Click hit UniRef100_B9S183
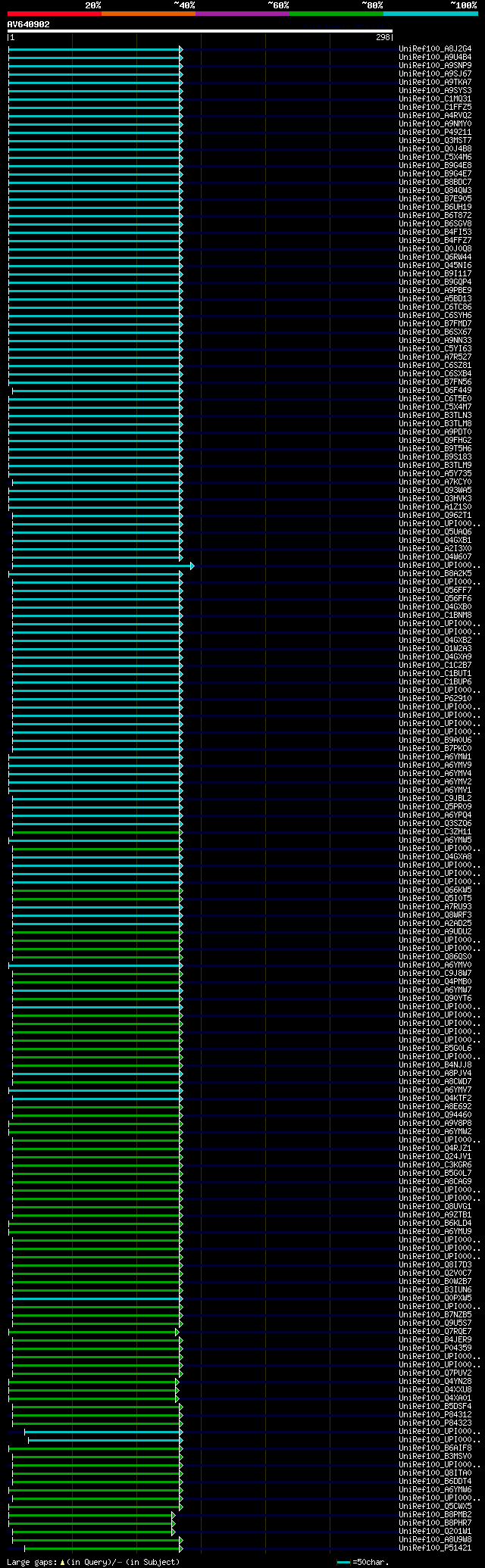Viewport: 485px width, 1568px height. click(x=435, y=457)
